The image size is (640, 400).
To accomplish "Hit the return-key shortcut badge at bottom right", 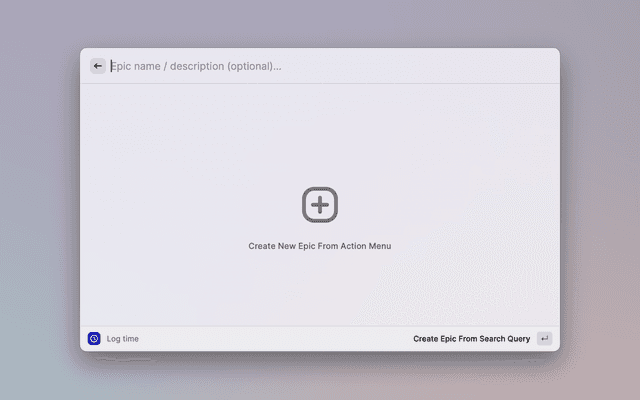I will 544,339.
